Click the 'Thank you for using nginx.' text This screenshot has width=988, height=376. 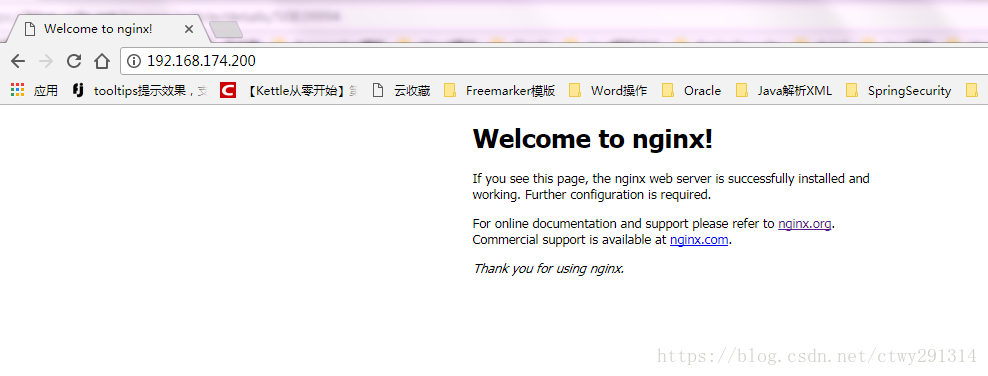point(548,269)
